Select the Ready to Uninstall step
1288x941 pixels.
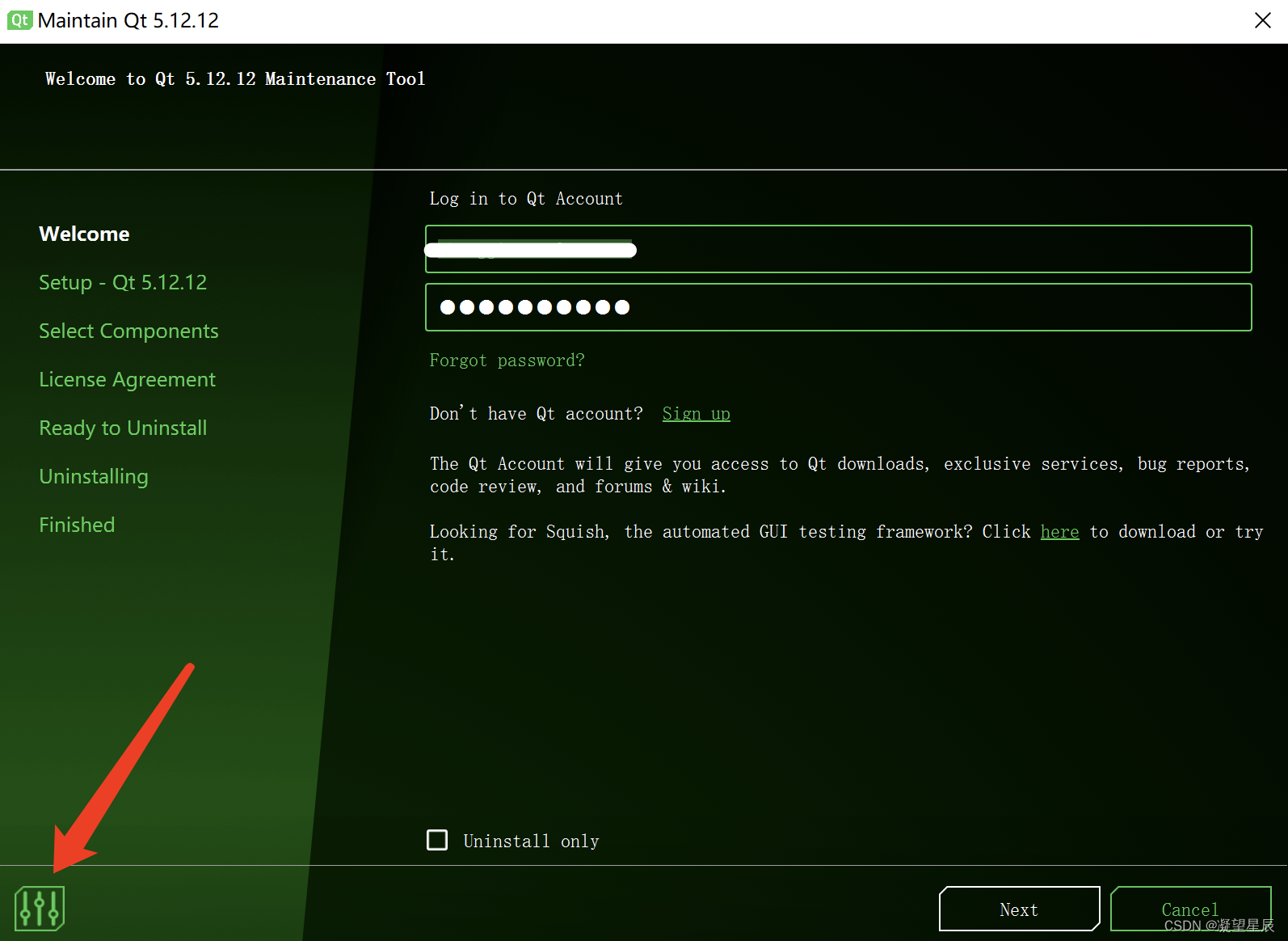123,428
